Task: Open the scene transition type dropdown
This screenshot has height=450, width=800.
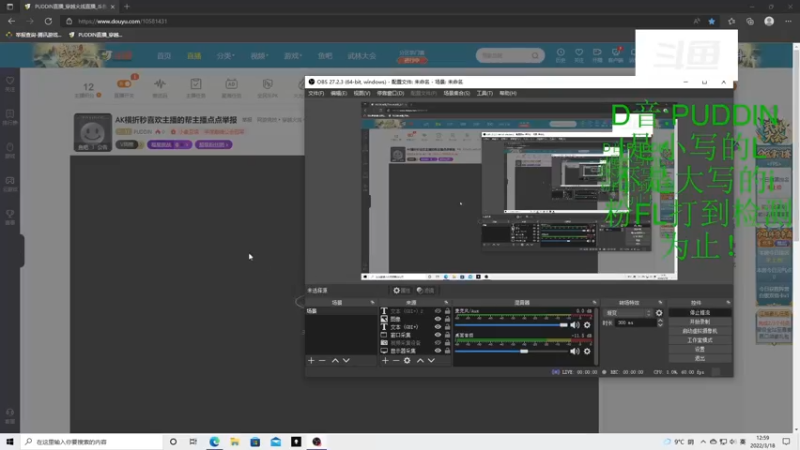Action: tap(628, 313)
